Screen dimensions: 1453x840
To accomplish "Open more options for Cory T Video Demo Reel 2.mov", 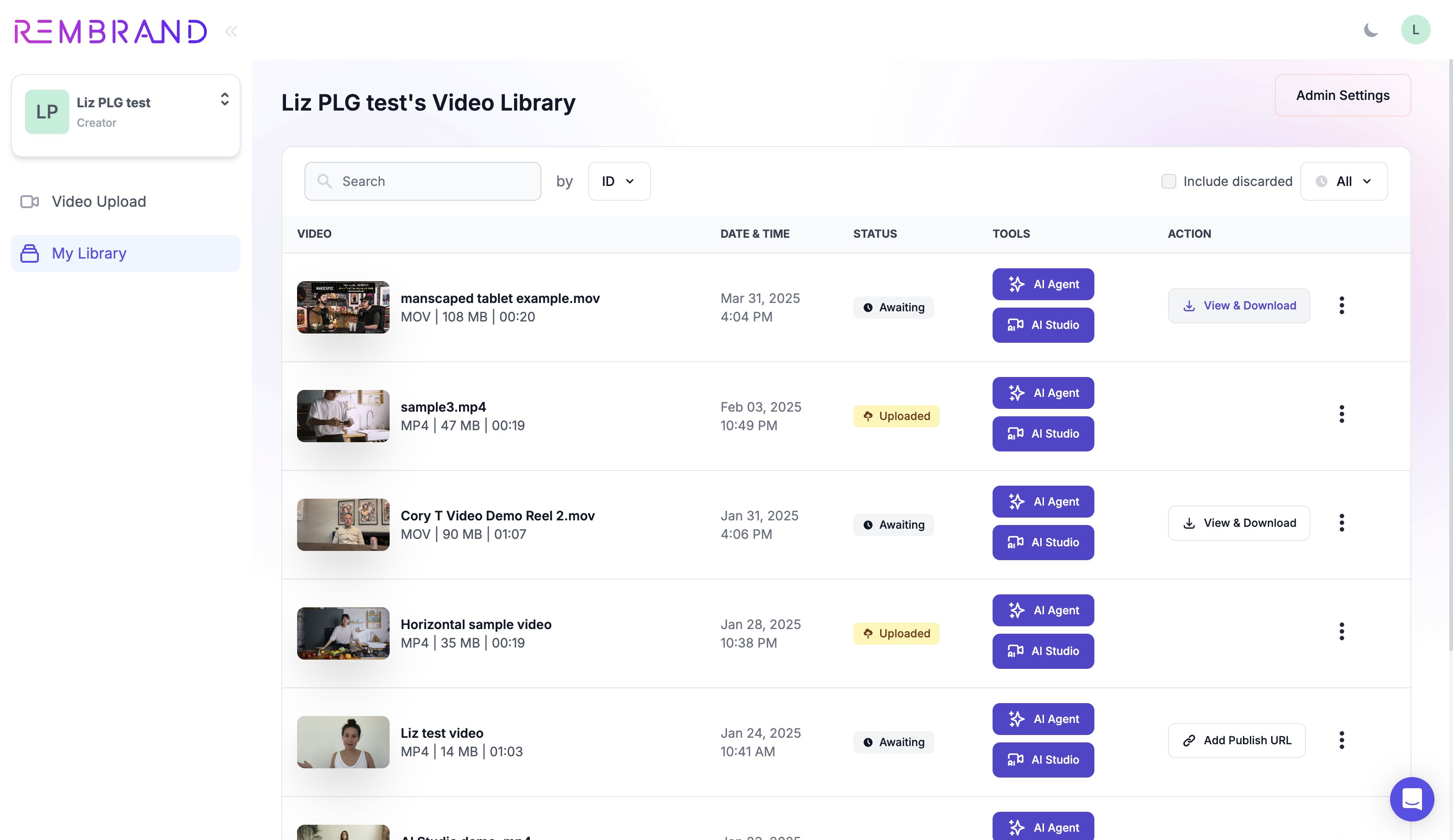I will click(1342, 523).
